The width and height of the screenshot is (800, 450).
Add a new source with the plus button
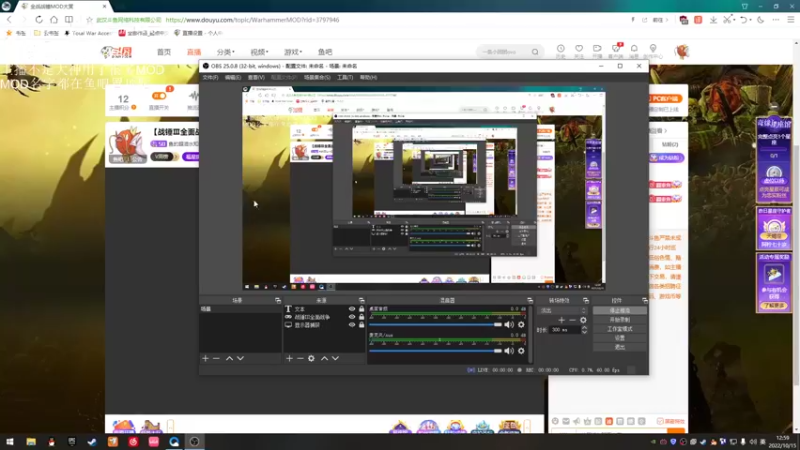pyautogui.click(x=289, y=359)
